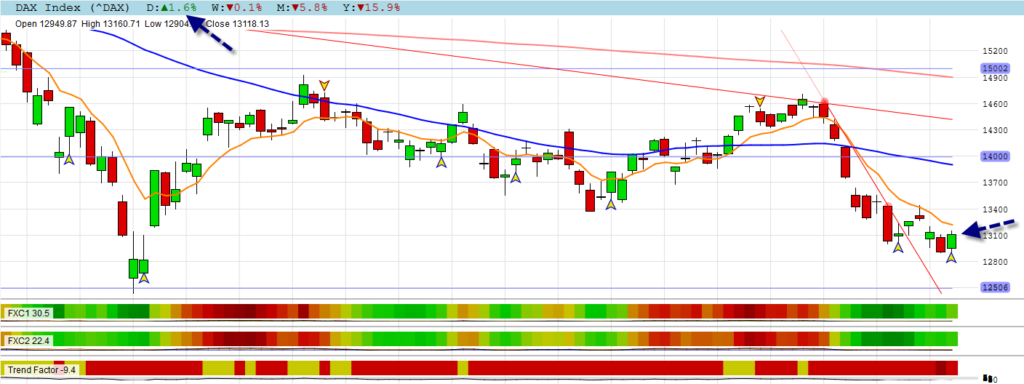Click the orange sell marker above the 14900 peak candle

point(325,86)
